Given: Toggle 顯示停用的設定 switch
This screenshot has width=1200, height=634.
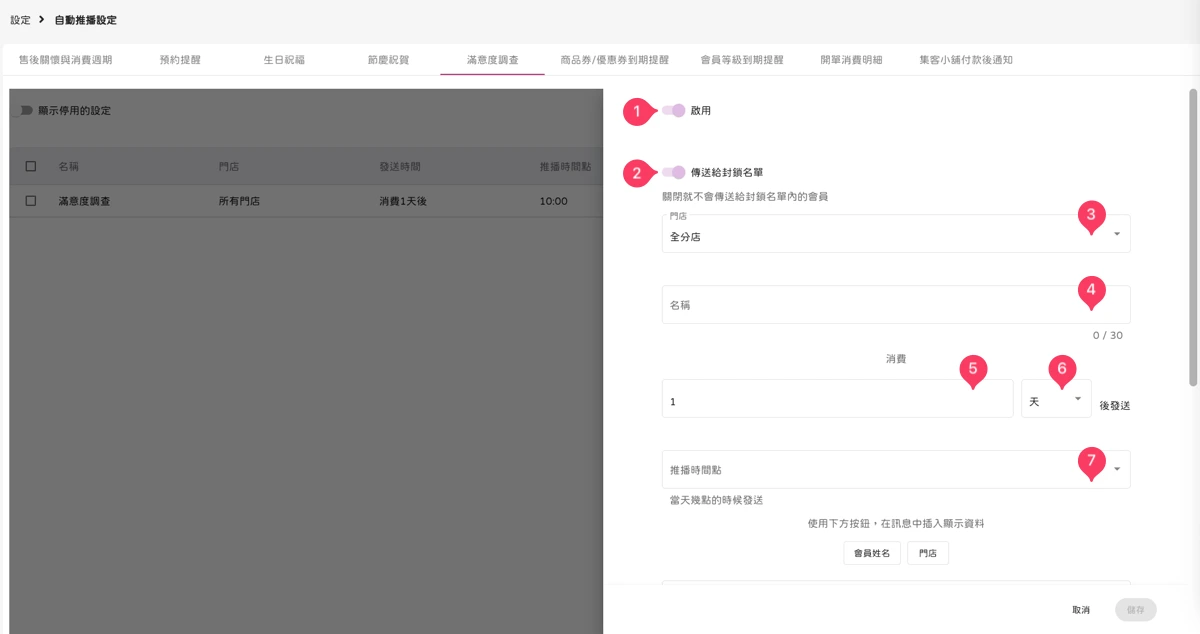Looking at the screenshot, I should click(26, 110).
